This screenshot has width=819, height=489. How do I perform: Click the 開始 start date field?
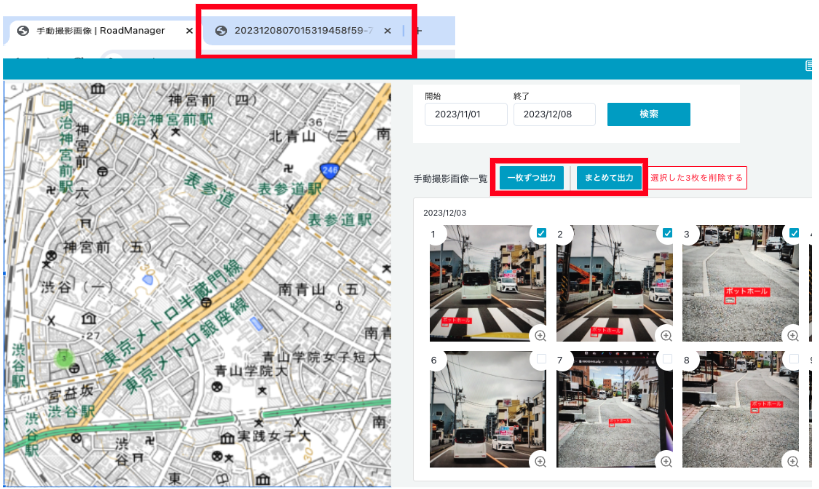tap(466, 115)
